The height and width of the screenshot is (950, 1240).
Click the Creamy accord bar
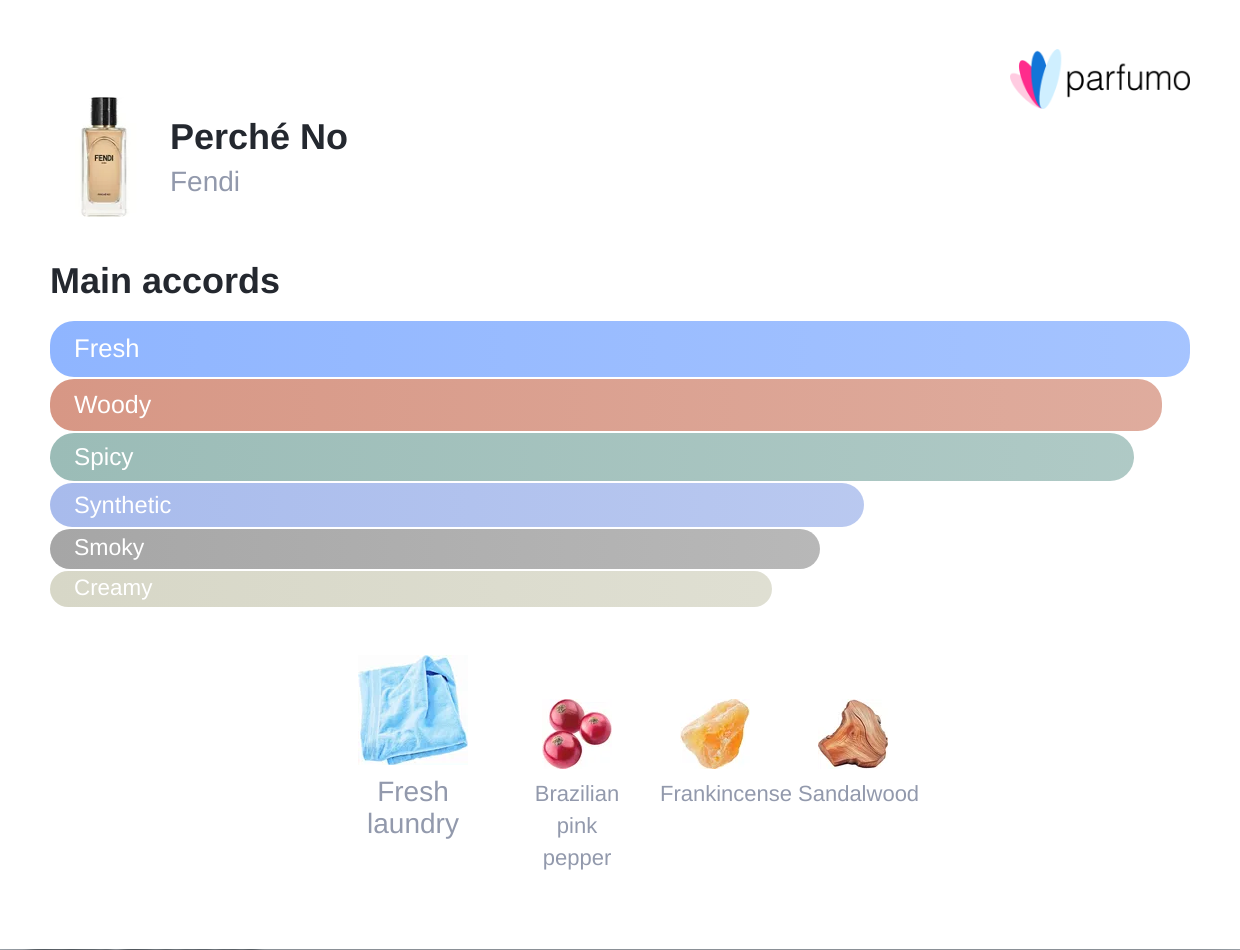411,588
